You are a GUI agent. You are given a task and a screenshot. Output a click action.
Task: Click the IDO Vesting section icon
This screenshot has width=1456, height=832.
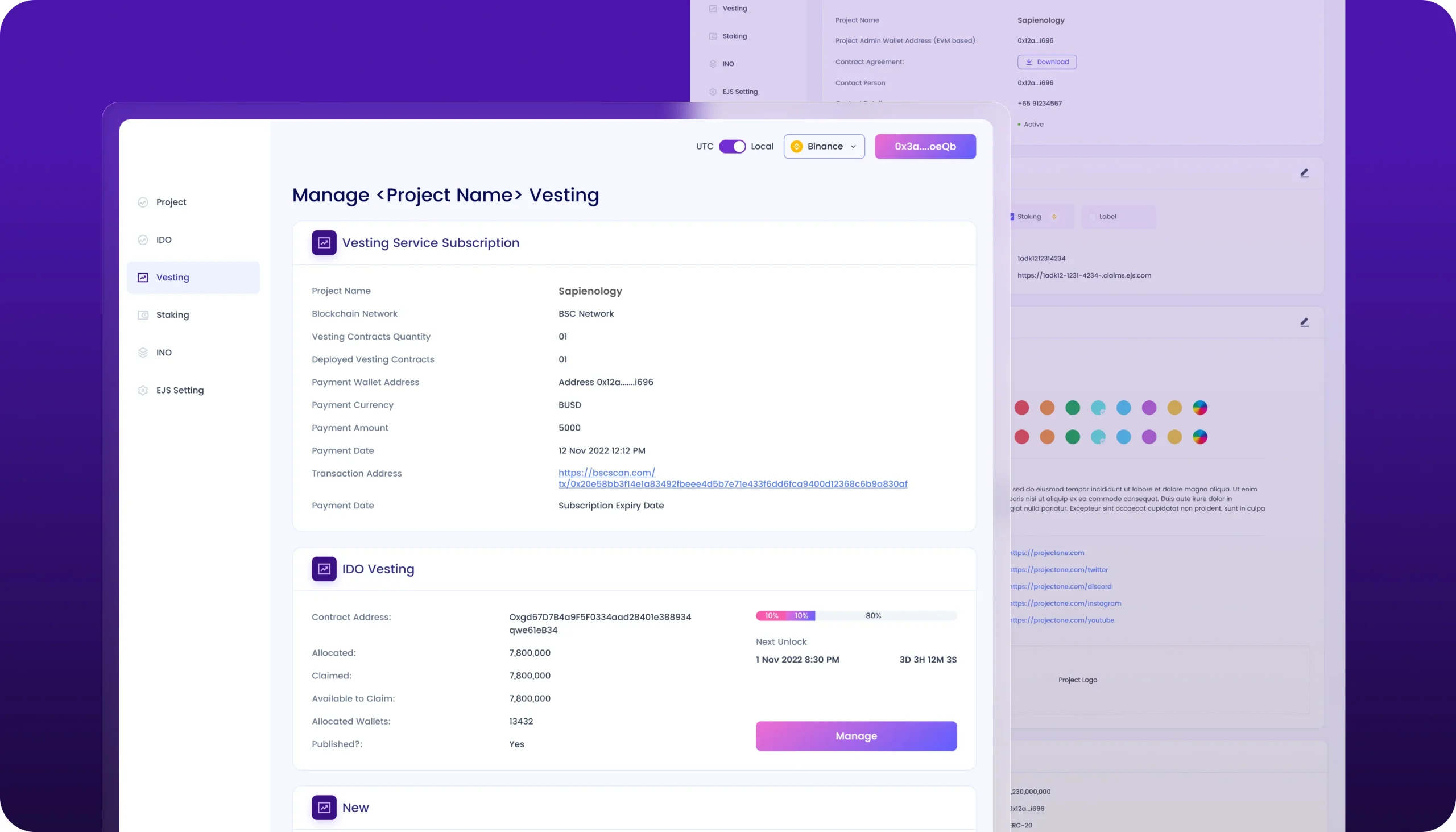(324, 569)
